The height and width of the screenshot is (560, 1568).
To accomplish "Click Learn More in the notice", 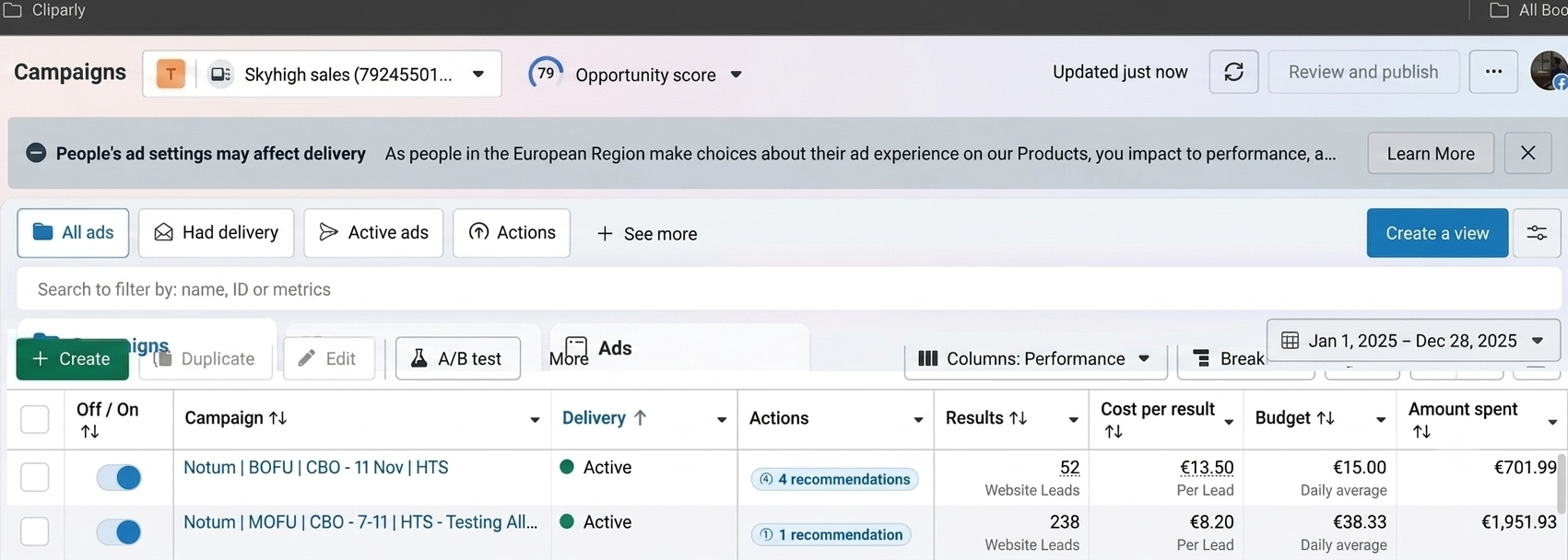I will pos(1431,154).
